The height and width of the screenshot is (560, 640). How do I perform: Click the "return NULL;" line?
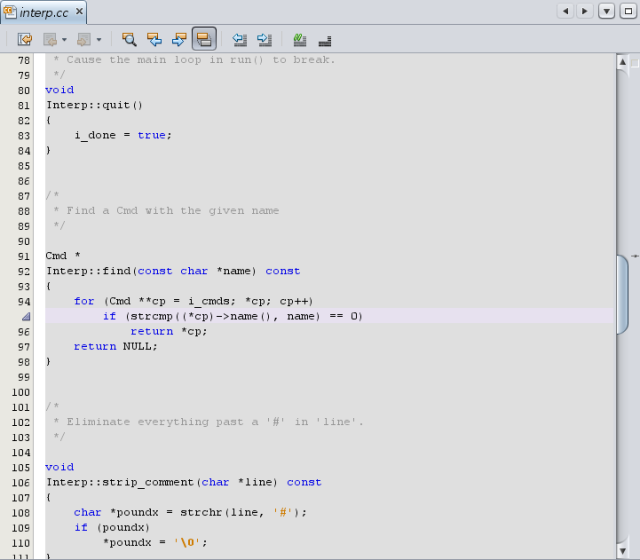tap(116, 347)
